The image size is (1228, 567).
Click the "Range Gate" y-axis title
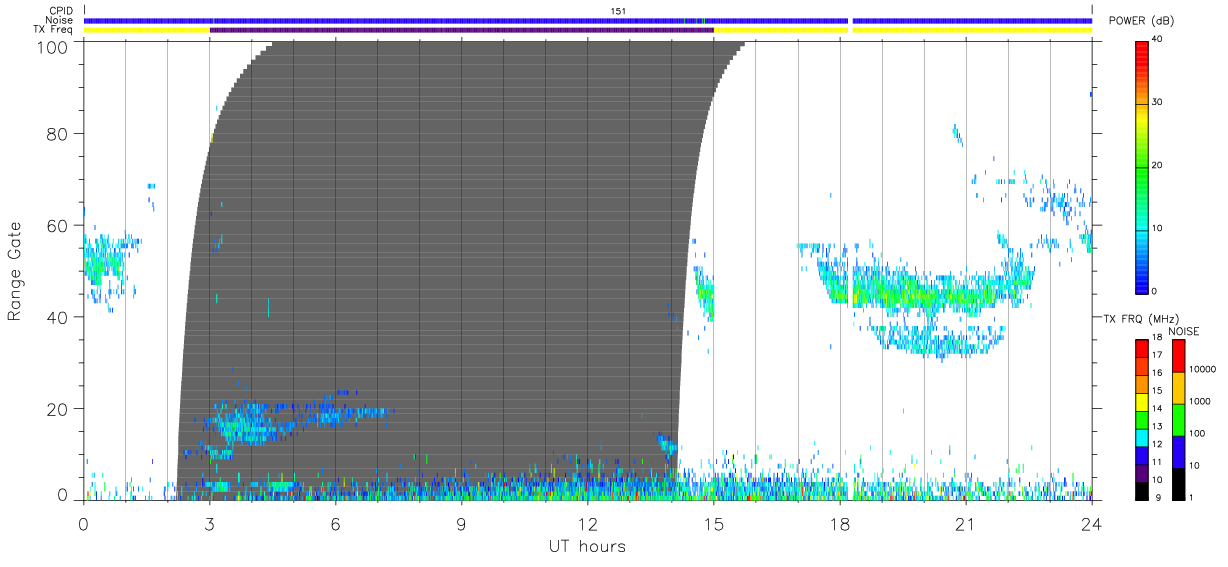[x=15, y=270]
